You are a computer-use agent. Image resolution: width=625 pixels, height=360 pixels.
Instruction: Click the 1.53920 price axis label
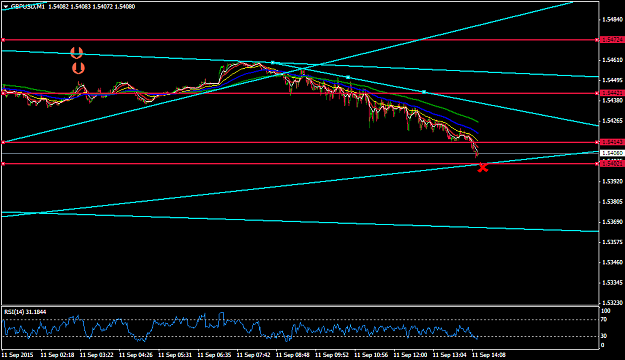(x=612, y=181)
